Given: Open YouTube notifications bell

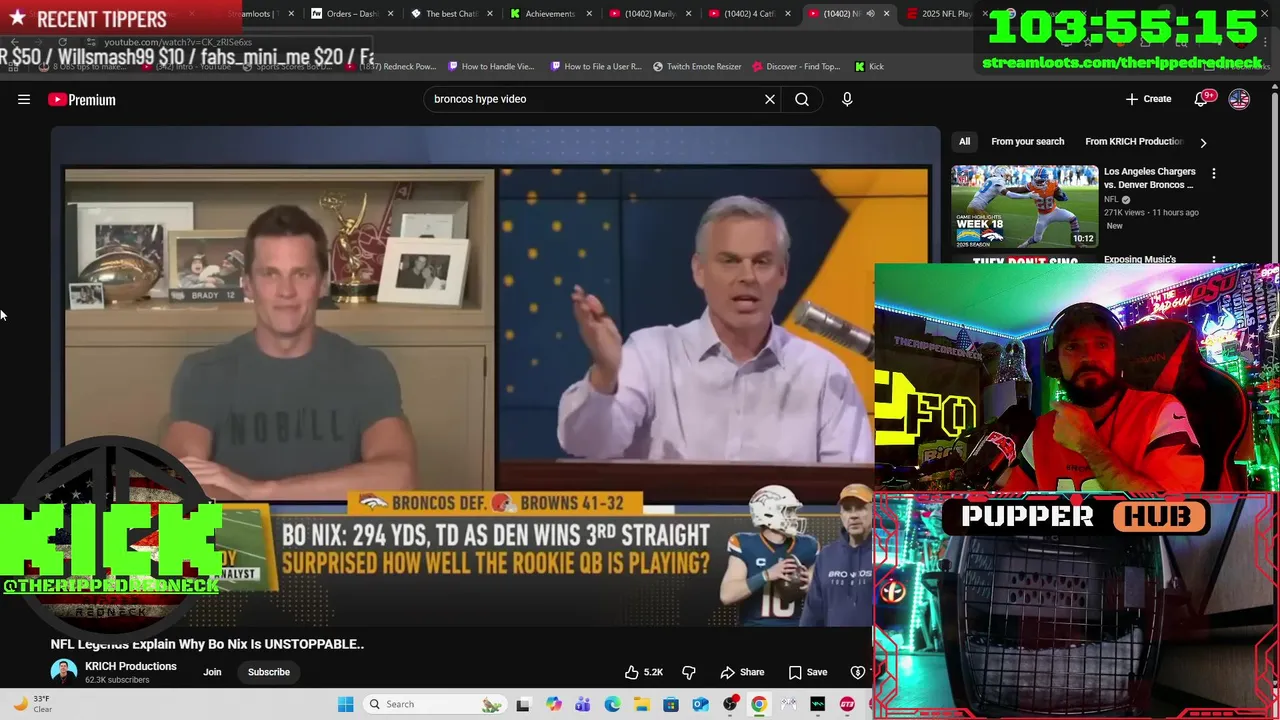Looking at the screenshot, I should (1202, 99).
